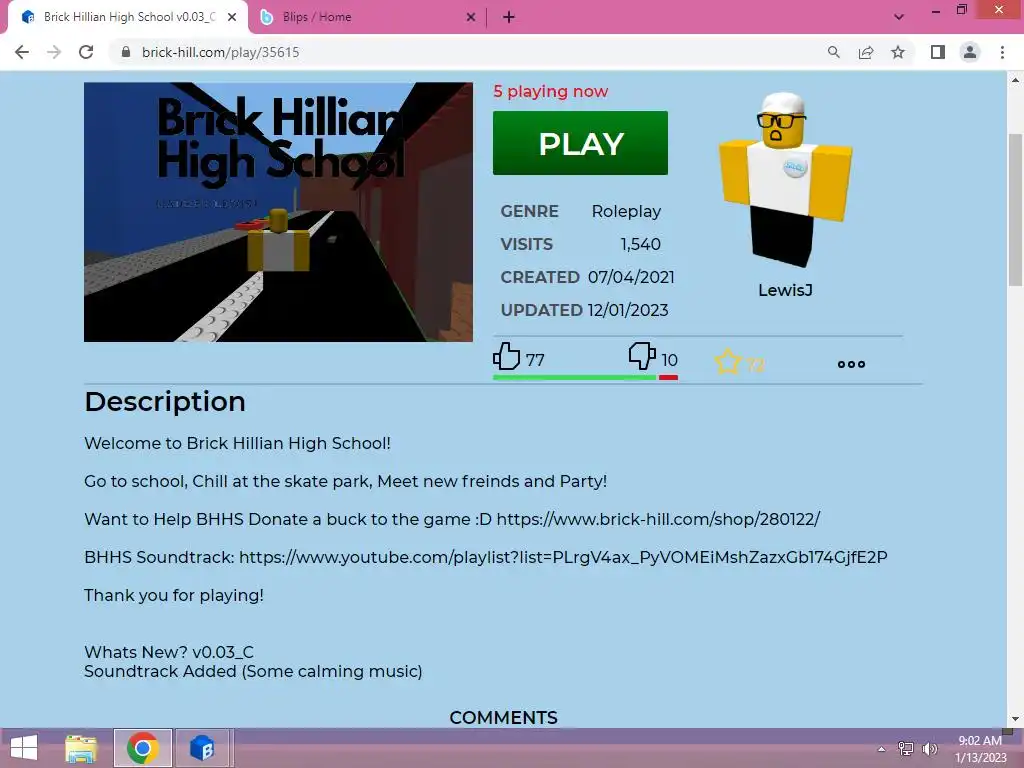Click the '5 playing now' text

click(551, 91)
